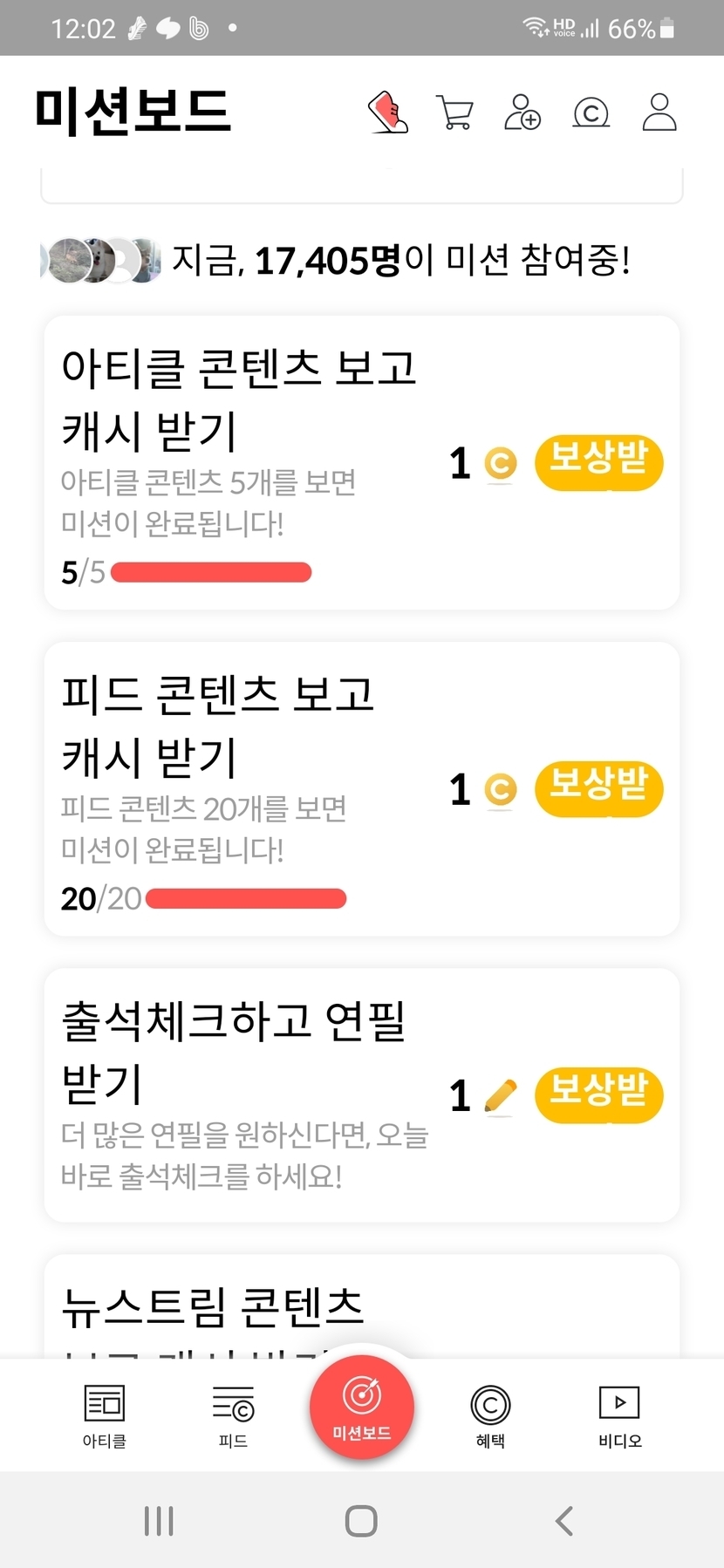Tap the pencil icon on 출석체크 card
This screenshot has height=1568, width=724.
[500, 1095]
